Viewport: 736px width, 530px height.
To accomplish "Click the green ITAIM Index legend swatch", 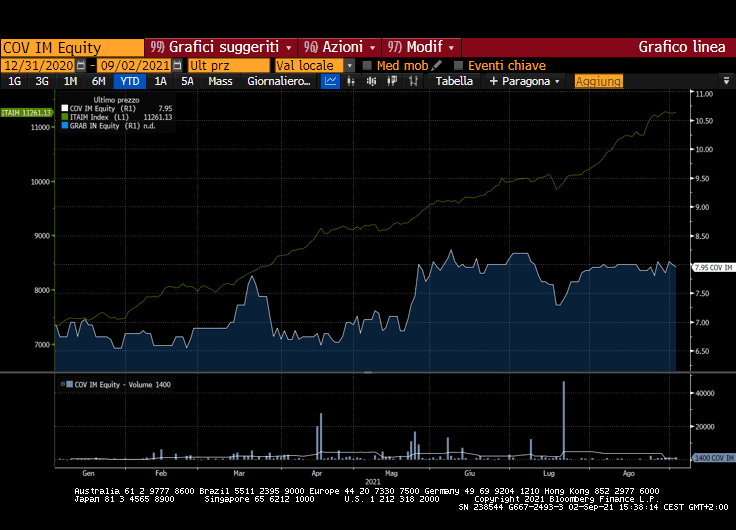I will point(65,117).
